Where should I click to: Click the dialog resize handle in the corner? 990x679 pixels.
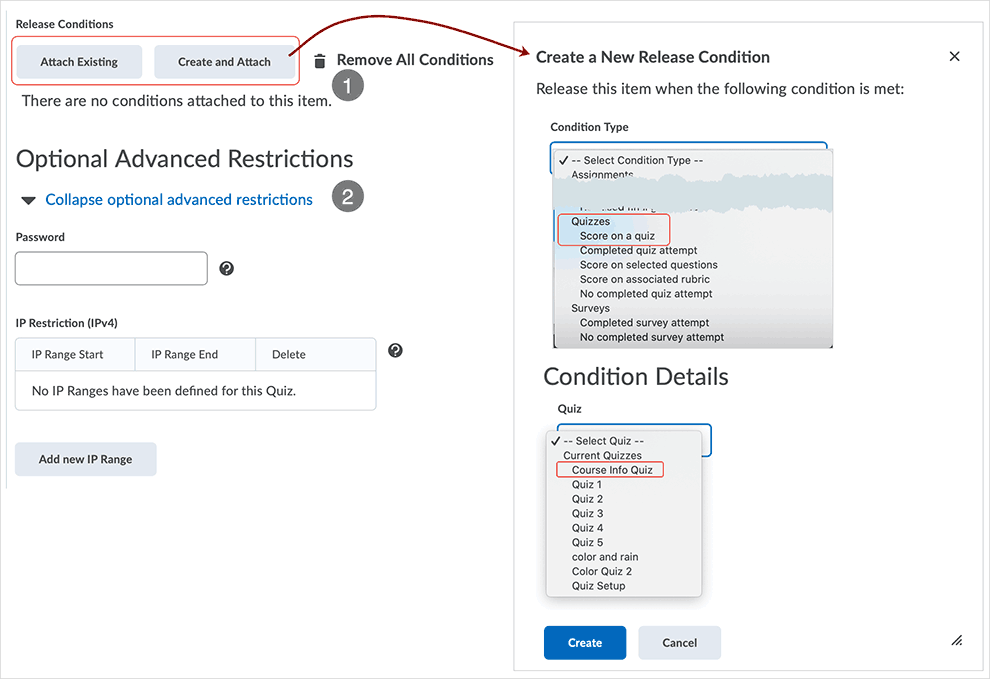pos(957,640)
